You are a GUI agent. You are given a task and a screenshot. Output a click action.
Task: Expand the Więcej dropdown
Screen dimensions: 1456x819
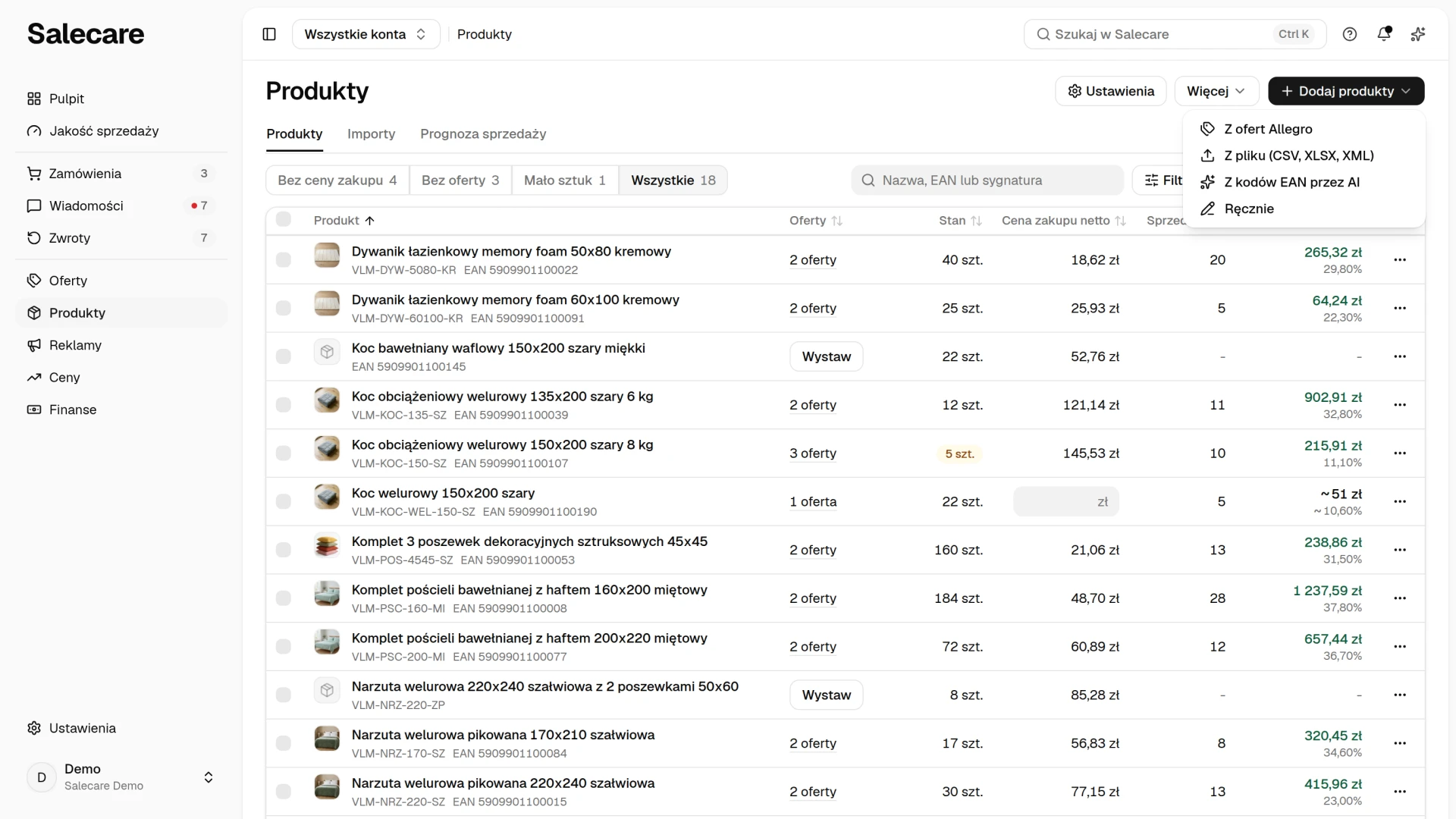[1216, 91]
